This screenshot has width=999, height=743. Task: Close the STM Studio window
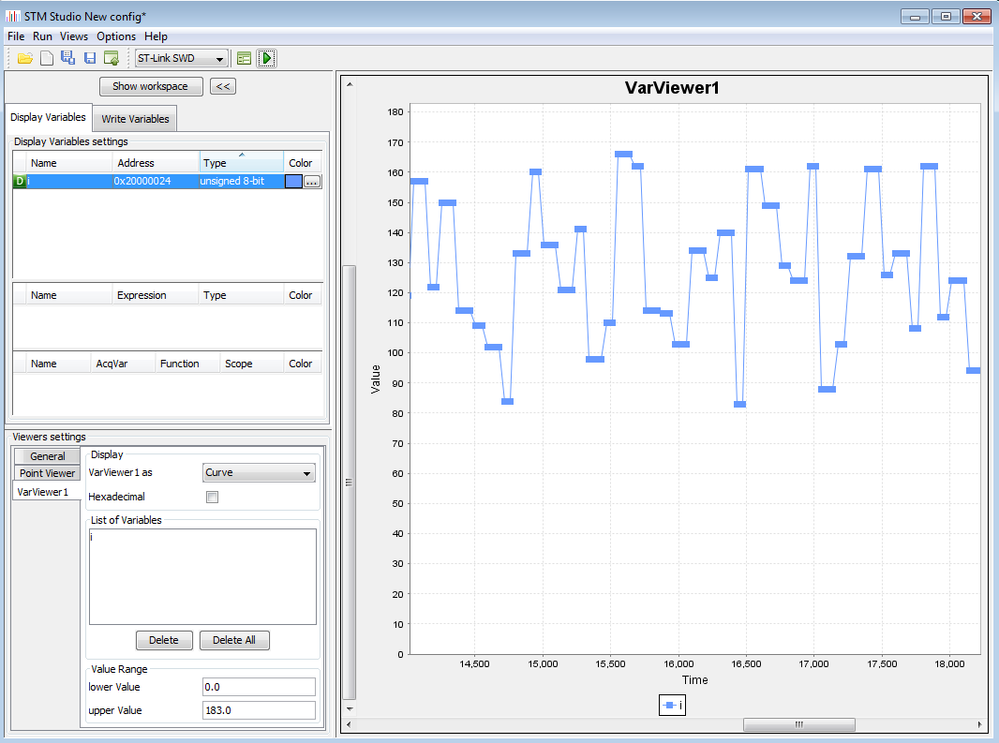[x=976, y=17]
